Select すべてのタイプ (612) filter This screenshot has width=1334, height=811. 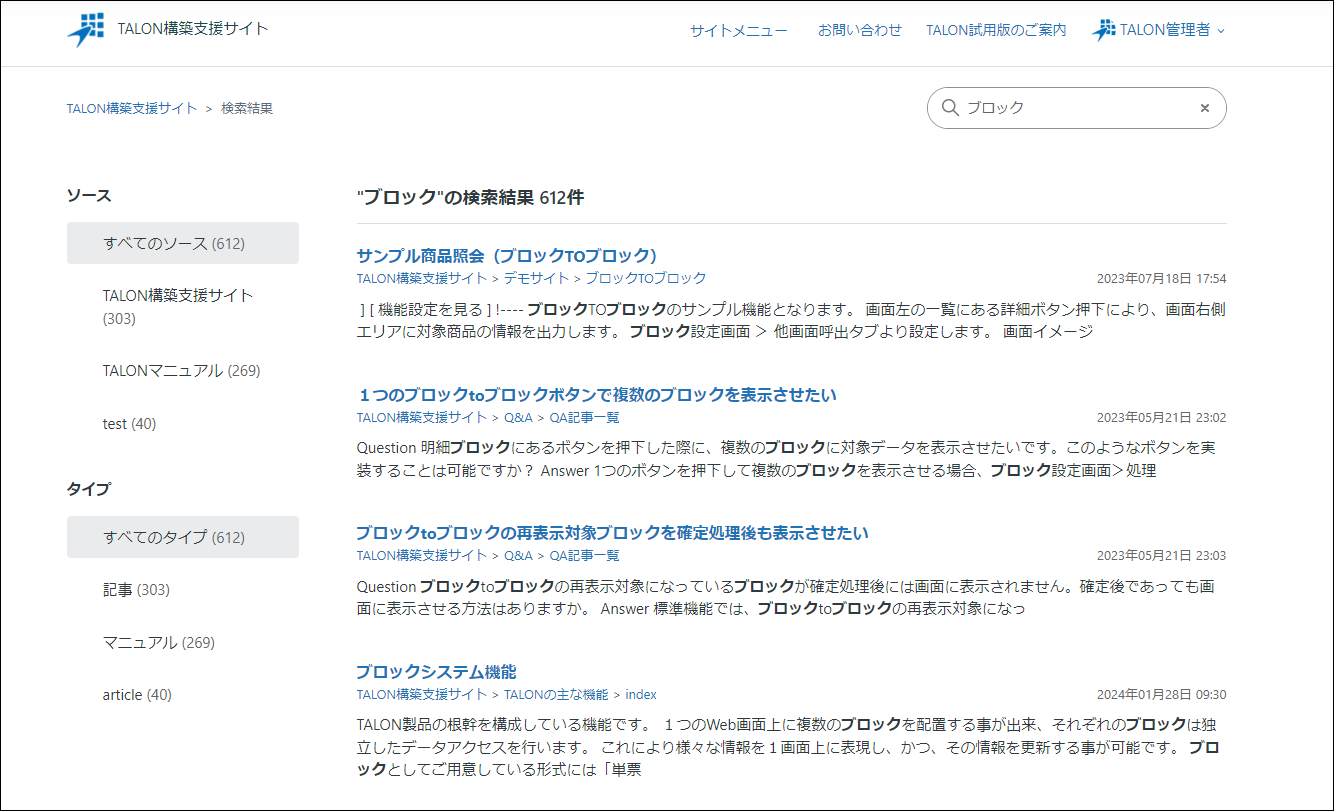click(x=183, y=537)
